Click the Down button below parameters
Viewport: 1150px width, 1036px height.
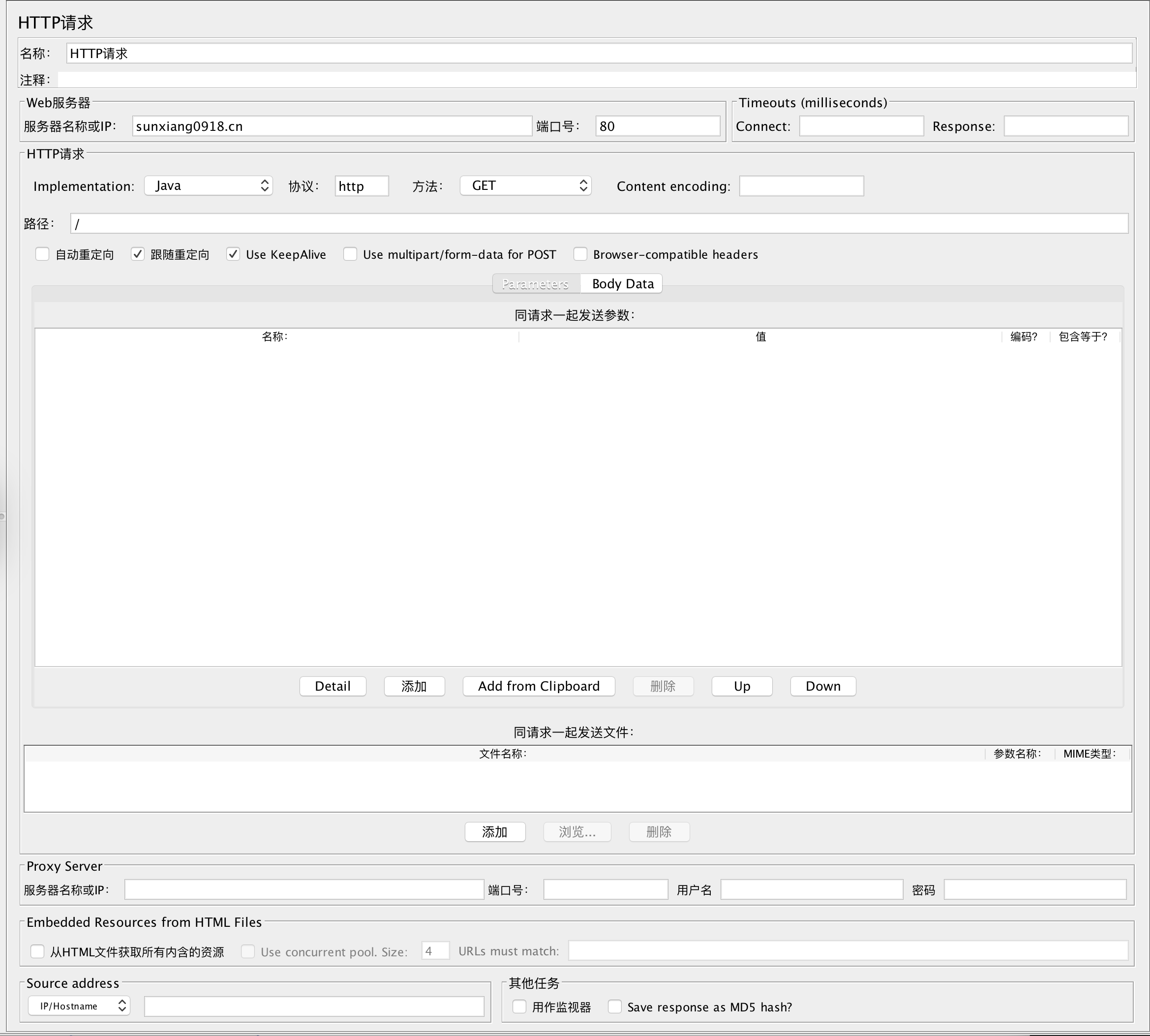point(822,686)
